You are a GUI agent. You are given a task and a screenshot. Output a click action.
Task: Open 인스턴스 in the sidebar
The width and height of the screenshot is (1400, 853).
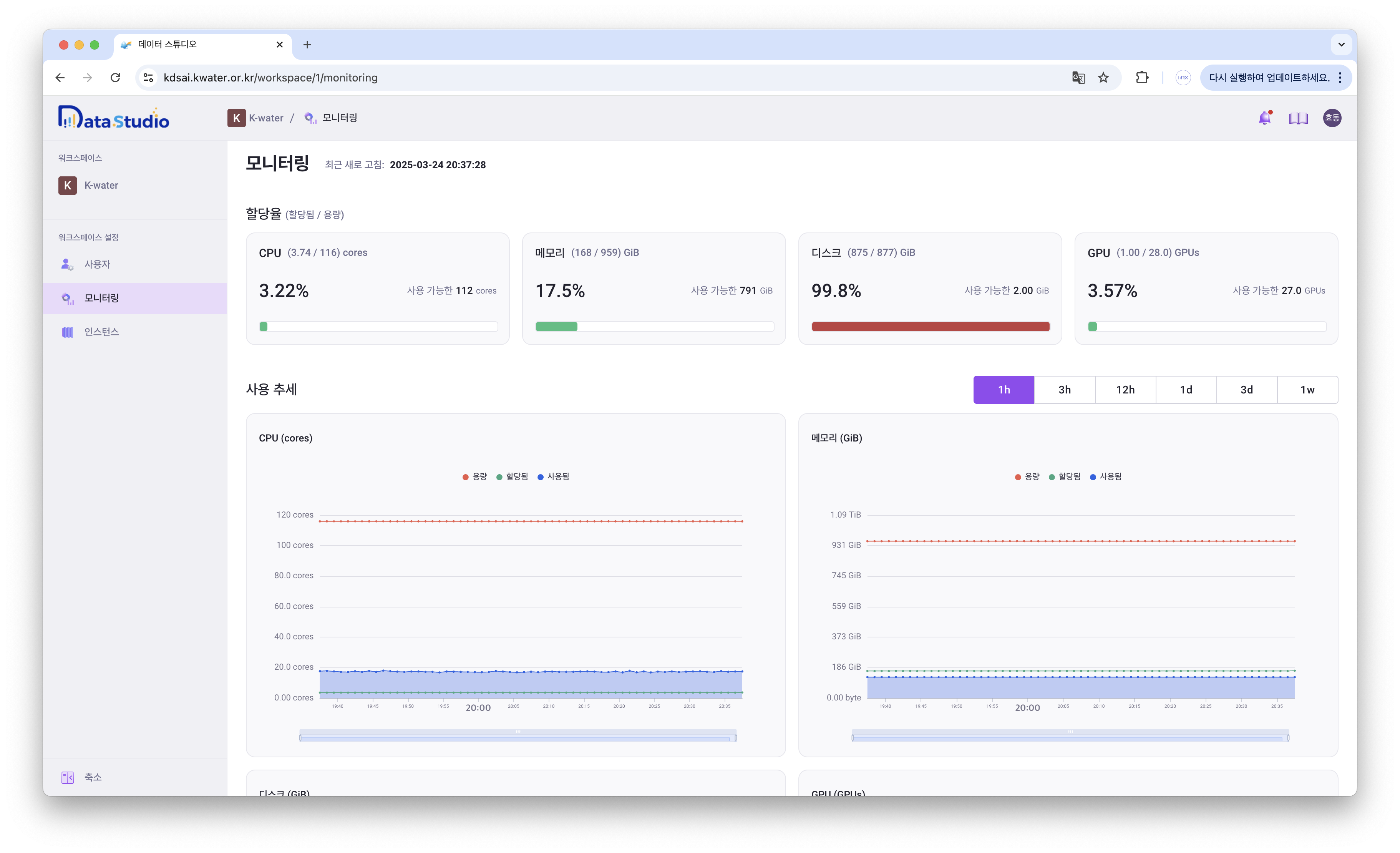click(101, 331)
